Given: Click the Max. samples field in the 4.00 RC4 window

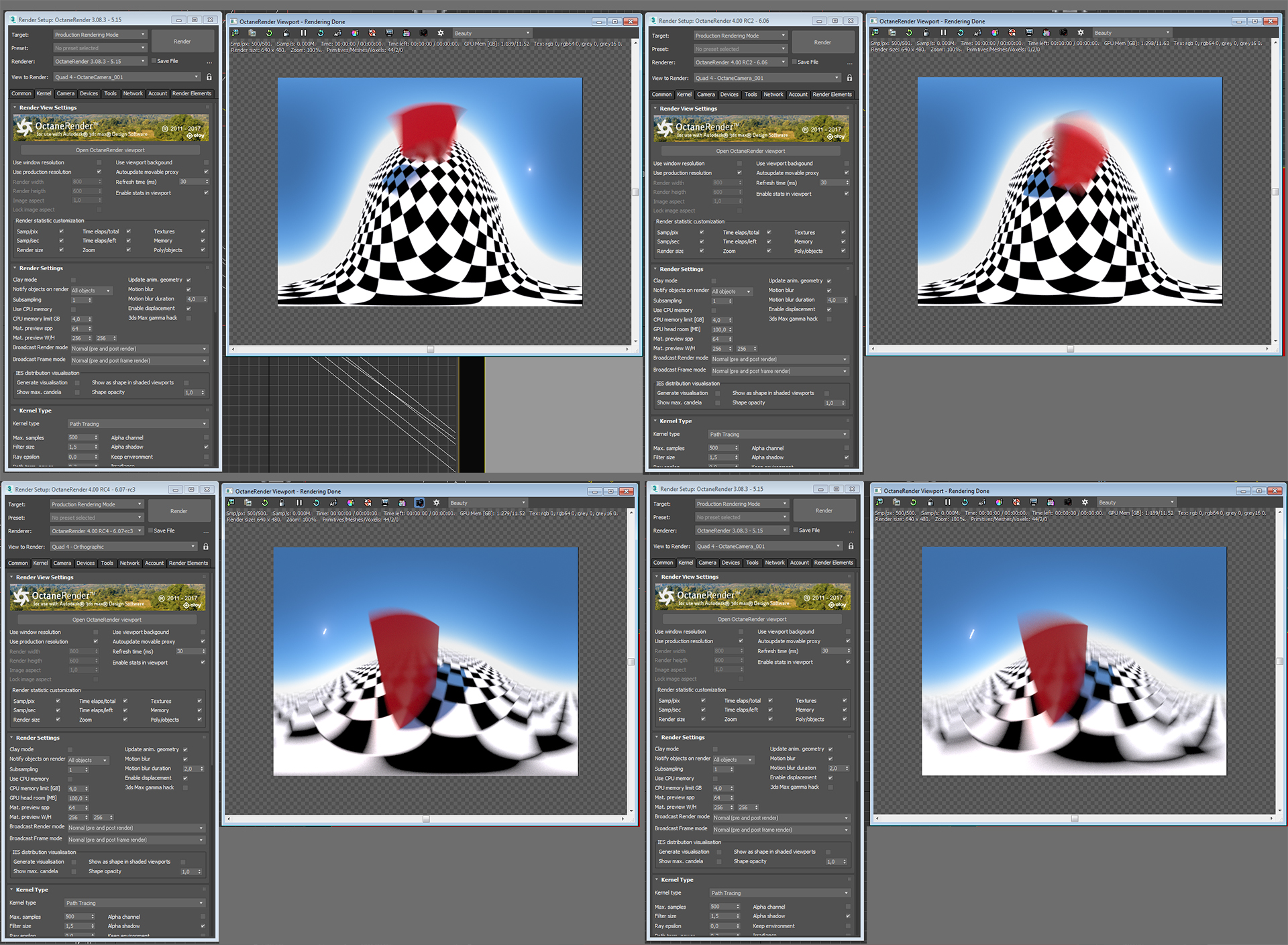Looking at the screenshot, I should coord(78,917).
